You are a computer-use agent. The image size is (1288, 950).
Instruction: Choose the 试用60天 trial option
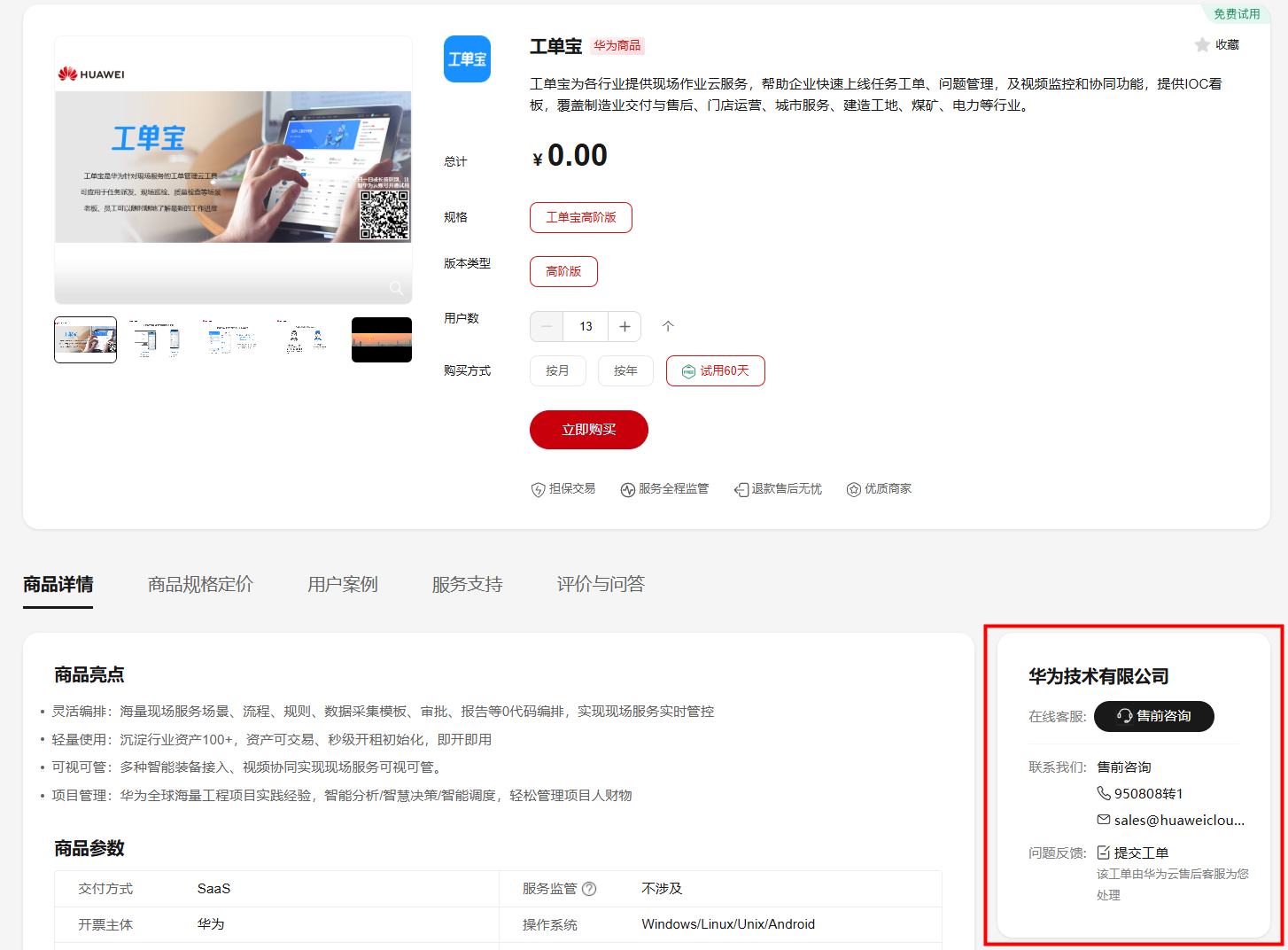click(x=716, y=370)
